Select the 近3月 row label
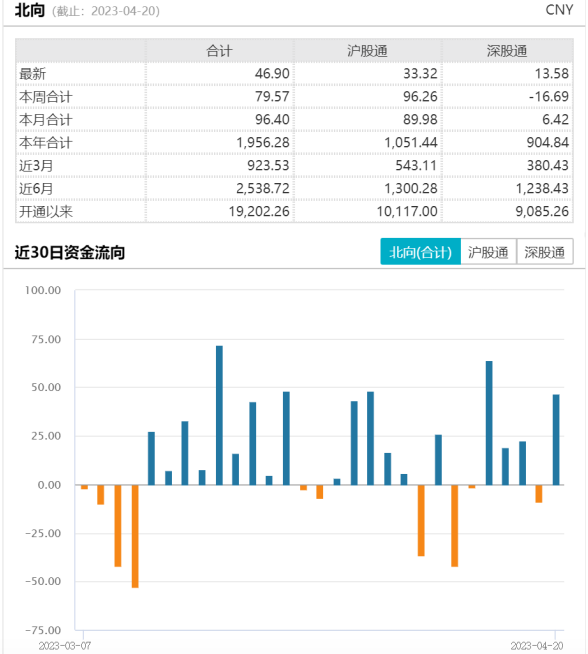The width and height of the screenshot is (588, 654). point(36,166)
